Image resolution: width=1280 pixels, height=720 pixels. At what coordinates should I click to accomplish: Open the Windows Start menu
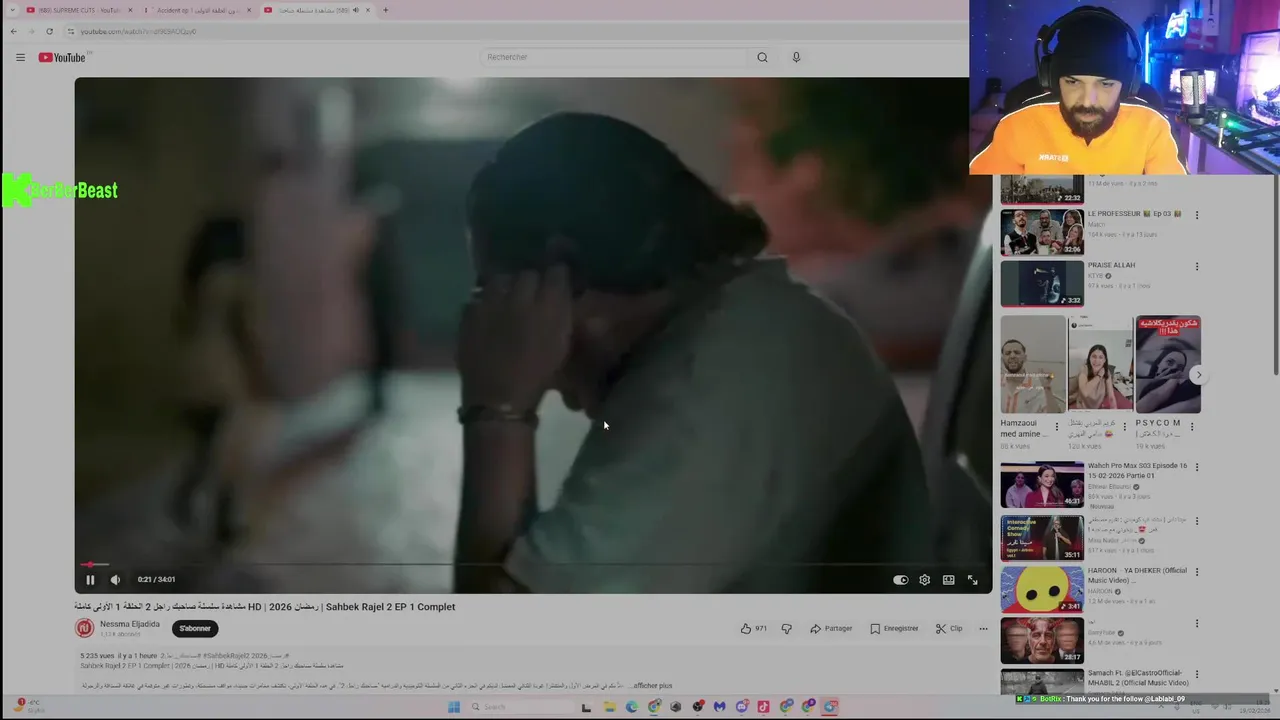(x=453, y=707)
